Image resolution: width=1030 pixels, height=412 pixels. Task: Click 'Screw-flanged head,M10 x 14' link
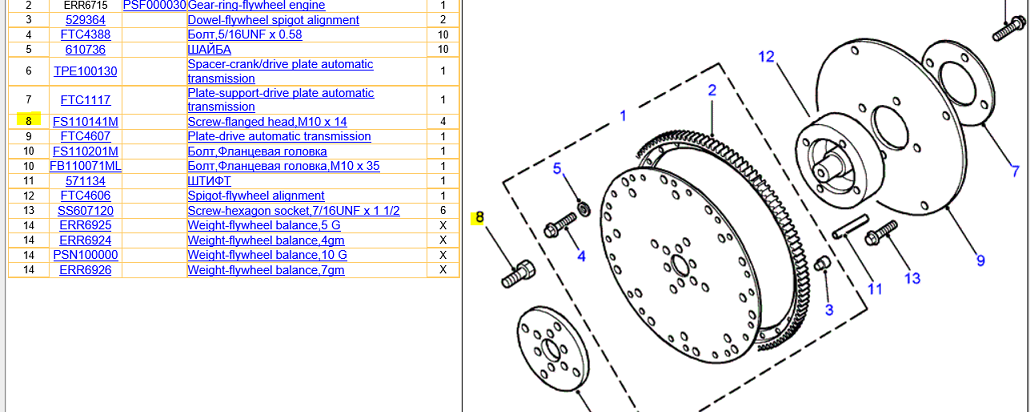267,122
